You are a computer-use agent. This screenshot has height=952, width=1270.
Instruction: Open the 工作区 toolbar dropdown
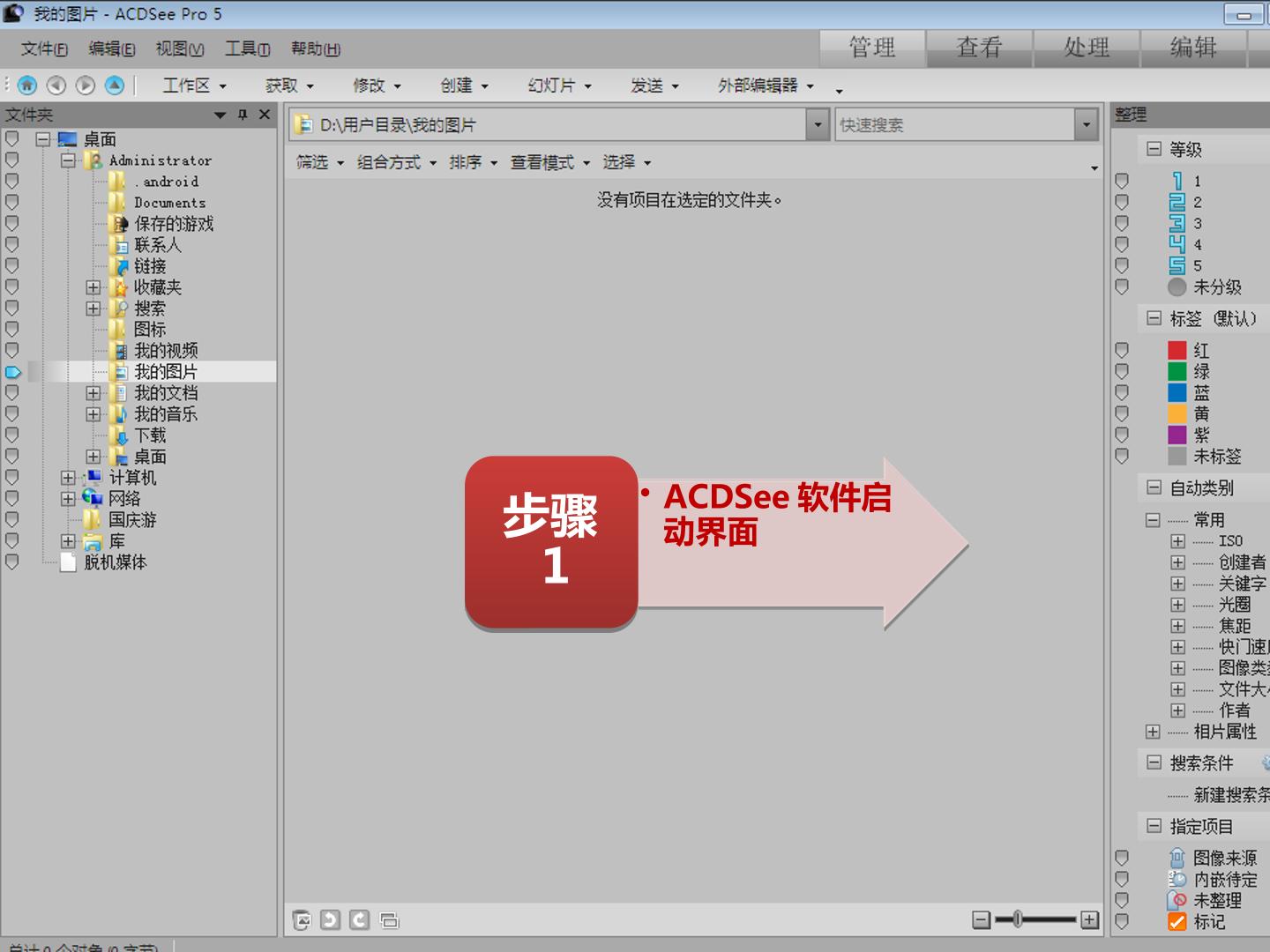coord(195,86)
